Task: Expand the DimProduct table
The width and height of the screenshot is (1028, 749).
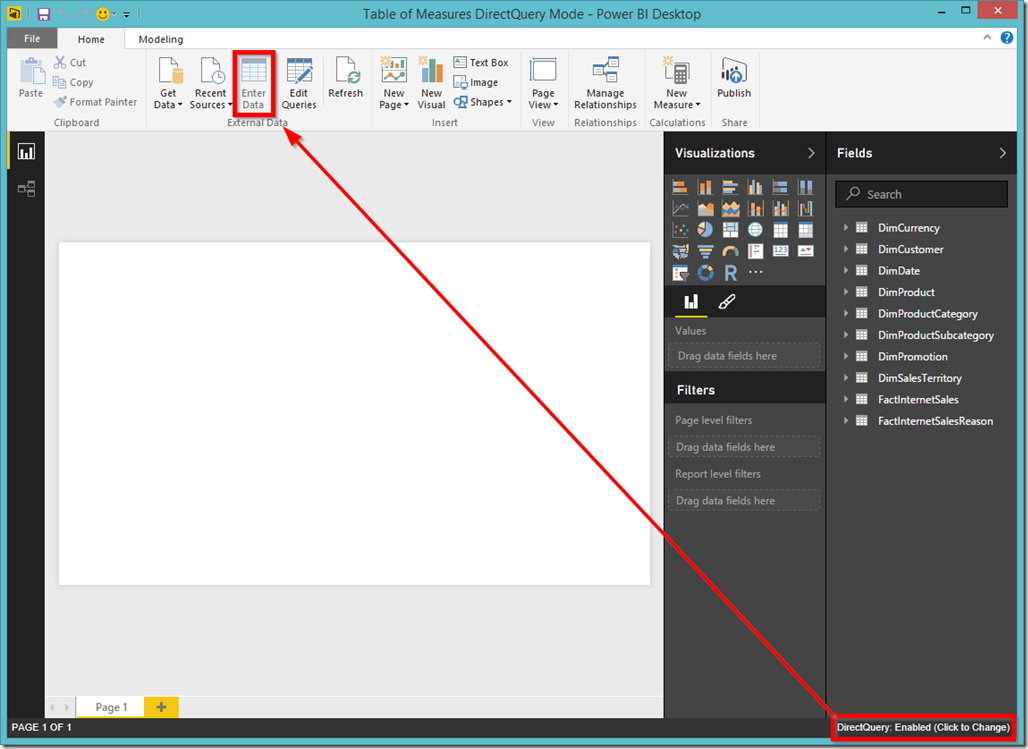Action: pos(846,292)
